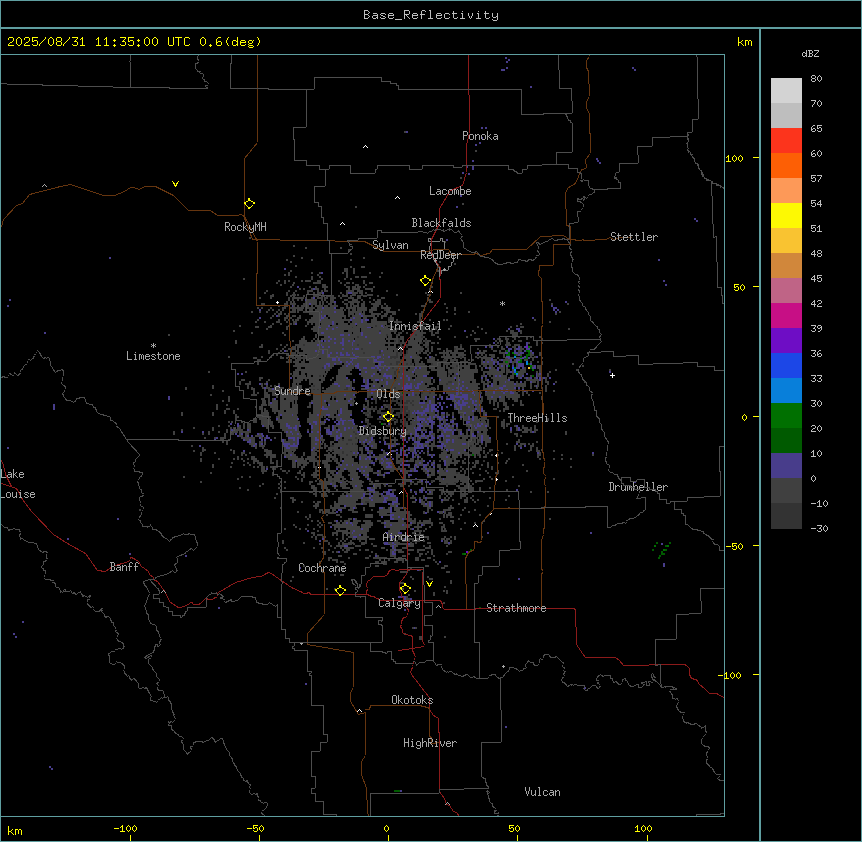862x842 pixels.
Task: Click the yellow v marker northwest of RockyMH
Action: (x=175, y=184)
